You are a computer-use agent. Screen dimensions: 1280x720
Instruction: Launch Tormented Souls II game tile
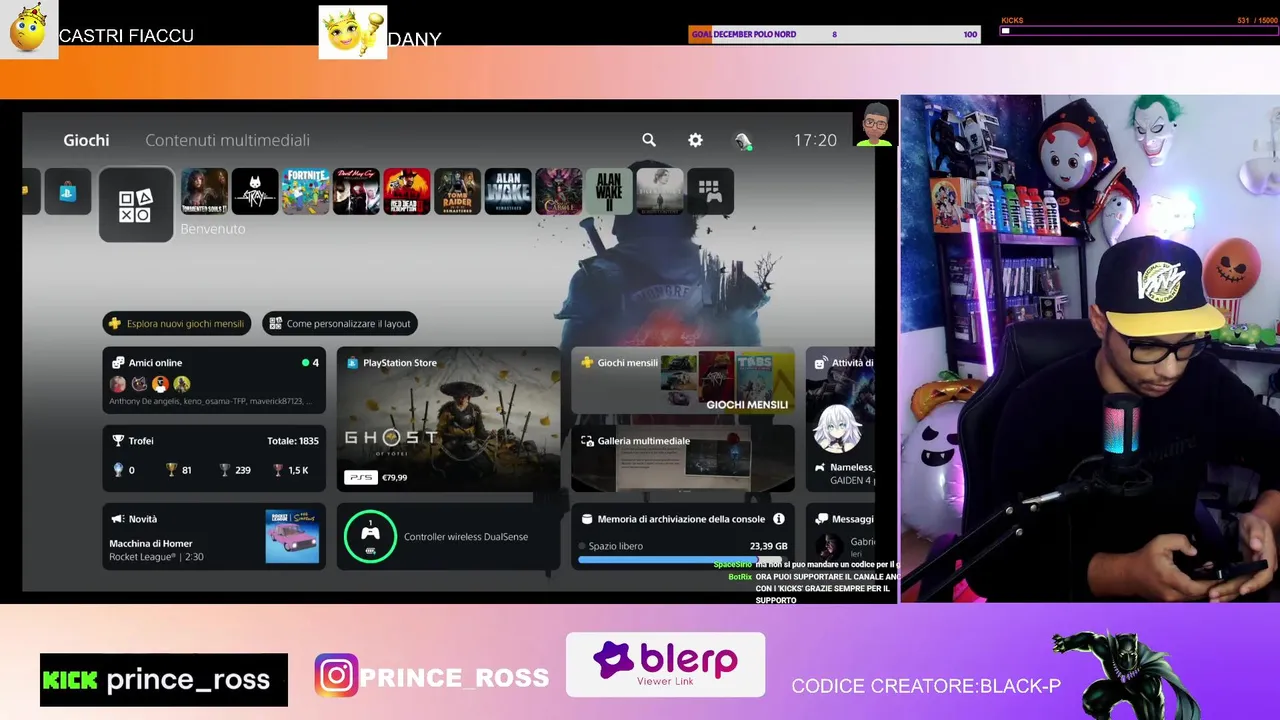coord(204,192)
